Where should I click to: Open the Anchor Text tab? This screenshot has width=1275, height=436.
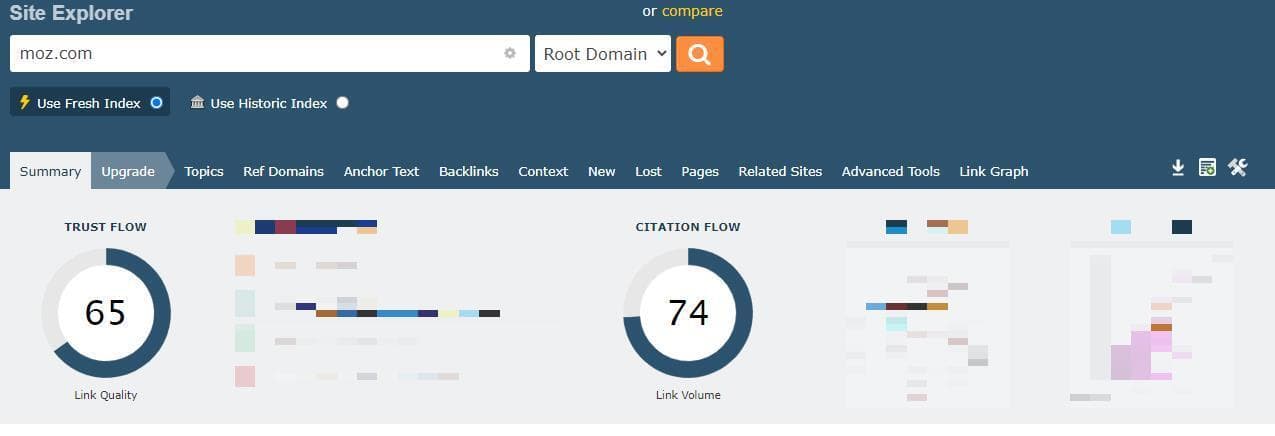381,171
